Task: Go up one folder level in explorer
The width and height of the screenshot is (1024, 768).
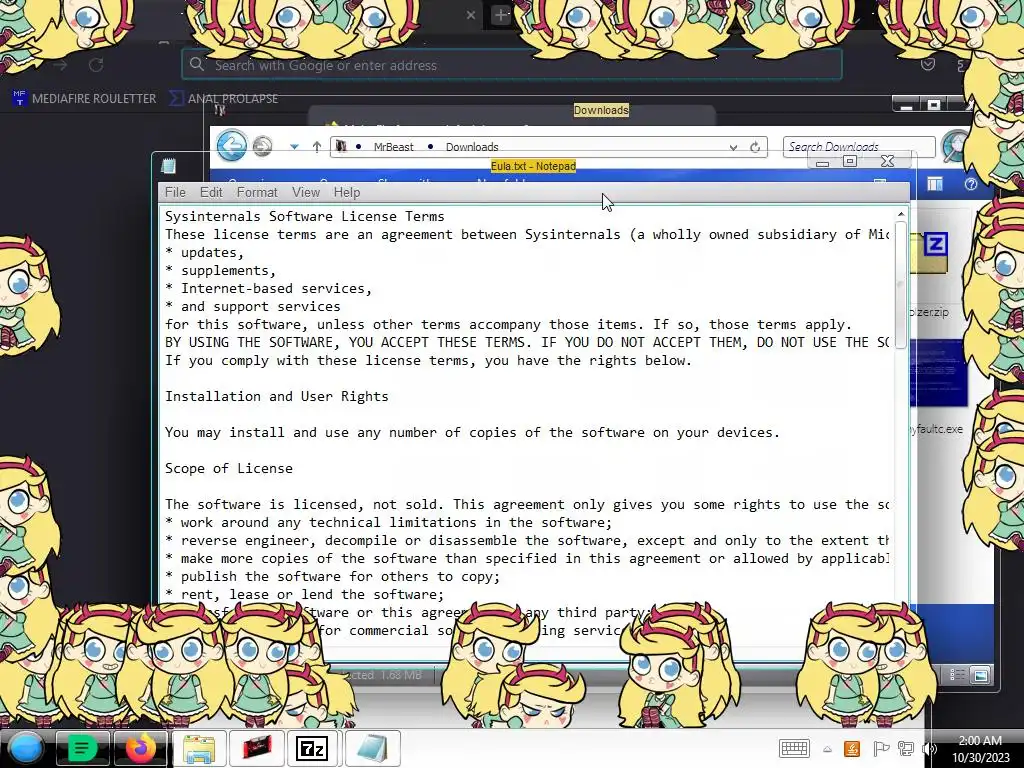Action: (x=317, y=147)
